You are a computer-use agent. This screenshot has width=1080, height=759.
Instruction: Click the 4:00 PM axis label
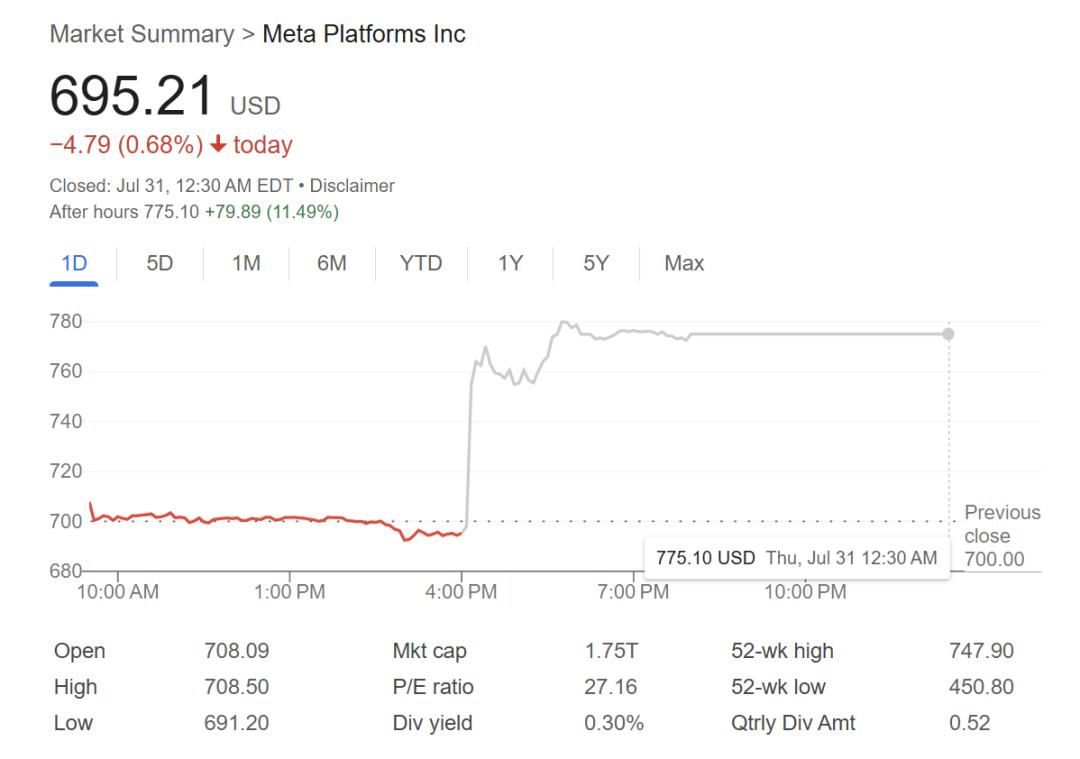point(461,592)
